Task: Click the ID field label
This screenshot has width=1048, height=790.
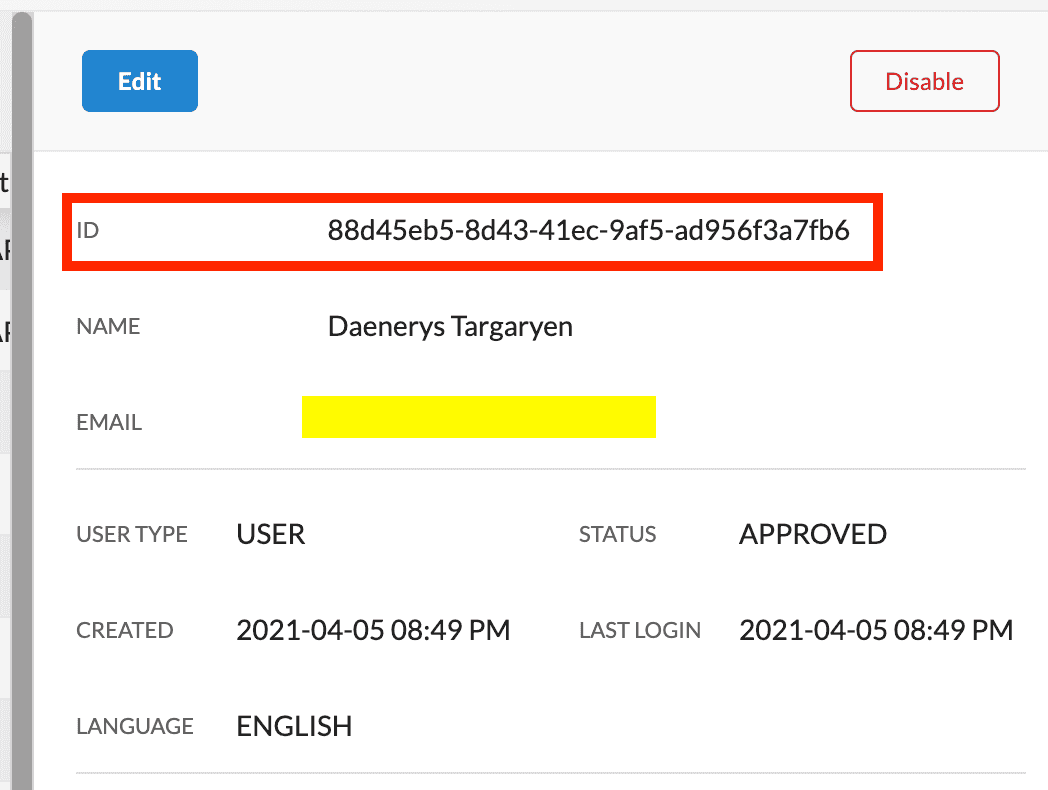Action: (88, 232)
